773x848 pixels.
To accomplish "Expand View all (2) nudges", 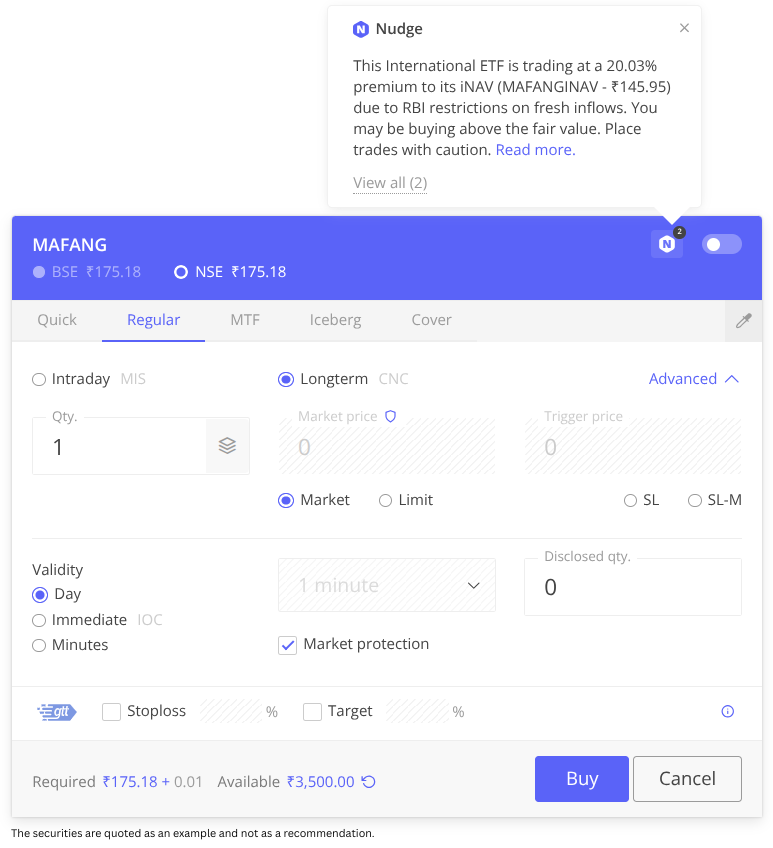I will click(x=390, y=183).
